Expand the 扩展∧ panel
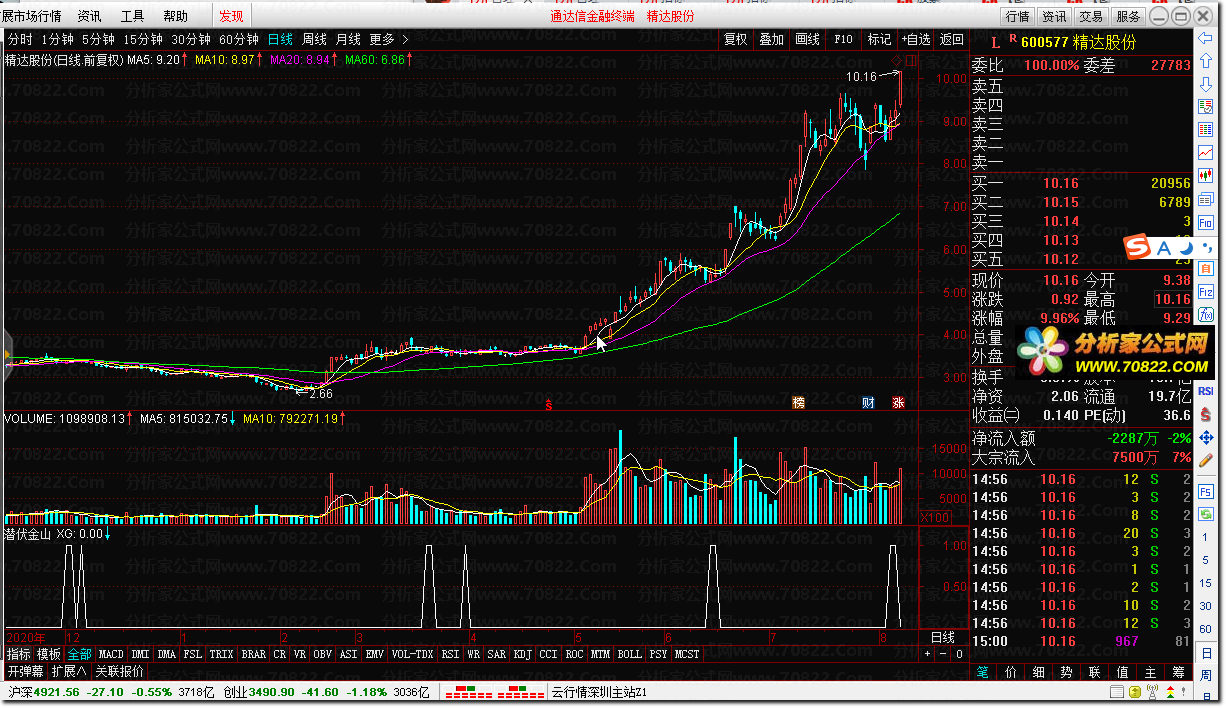The width and height of the screenshot is (1227, 708). [x=70, y=671]
